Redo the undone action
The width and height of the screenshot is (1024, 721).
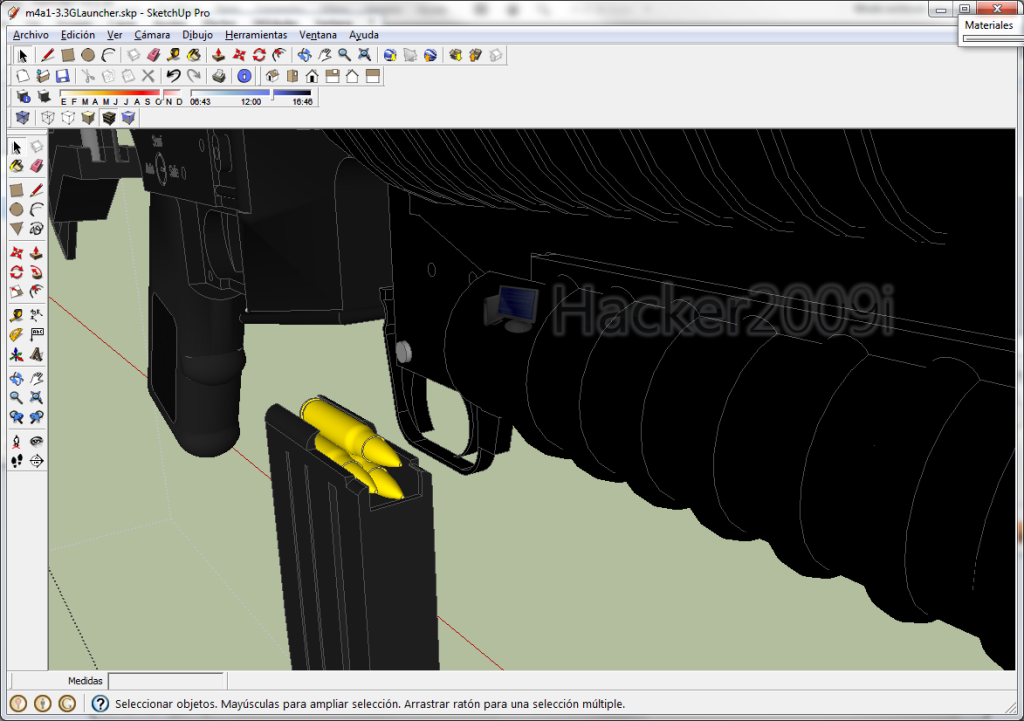(x=194, y=76)
